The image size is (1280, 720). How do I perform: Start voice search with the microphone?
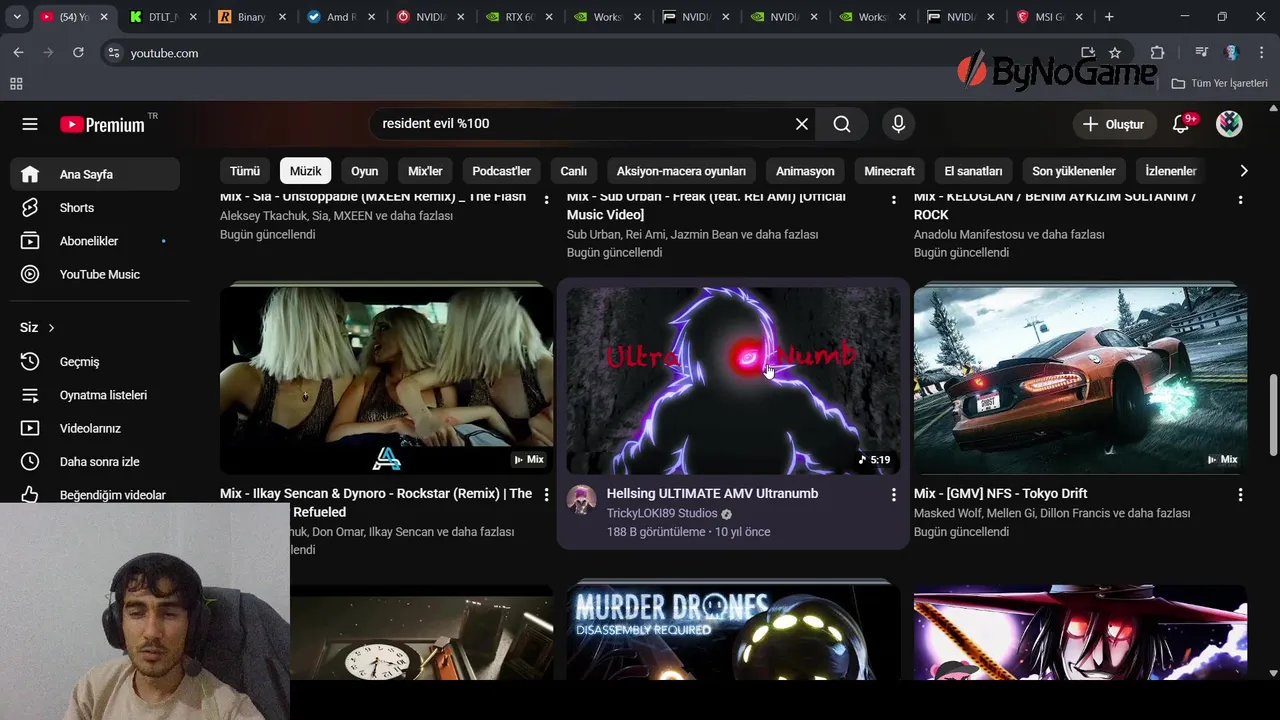(x=898, y=124)
